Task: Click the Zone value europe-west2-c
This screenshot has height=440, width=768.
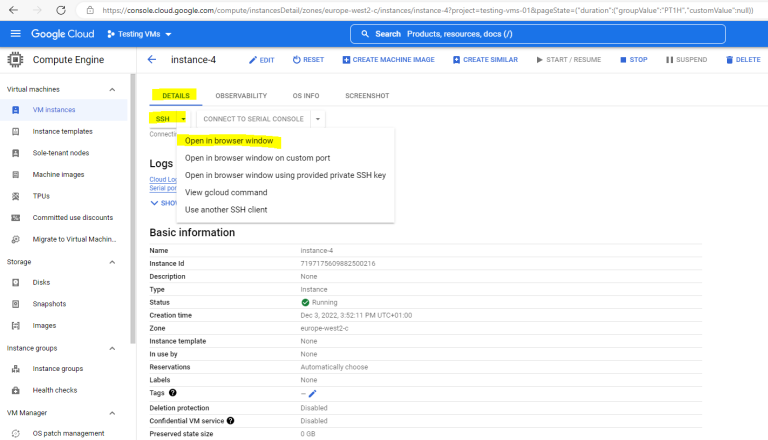Action: [x=324, y=328]
